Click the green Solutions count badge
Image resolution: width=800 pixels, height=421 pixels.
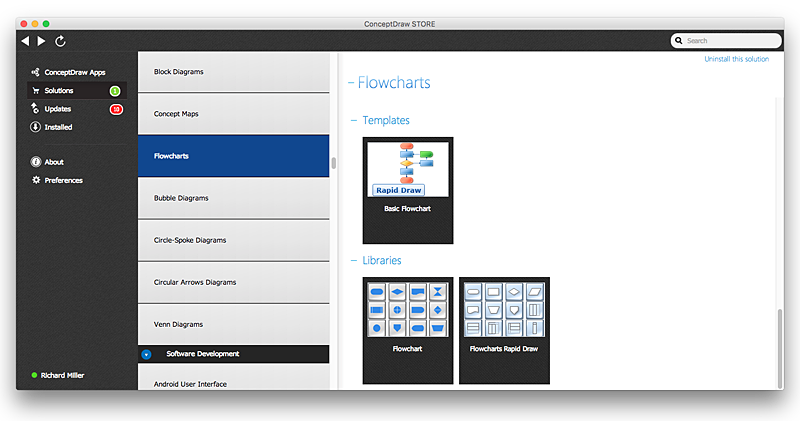coord(115,91)
